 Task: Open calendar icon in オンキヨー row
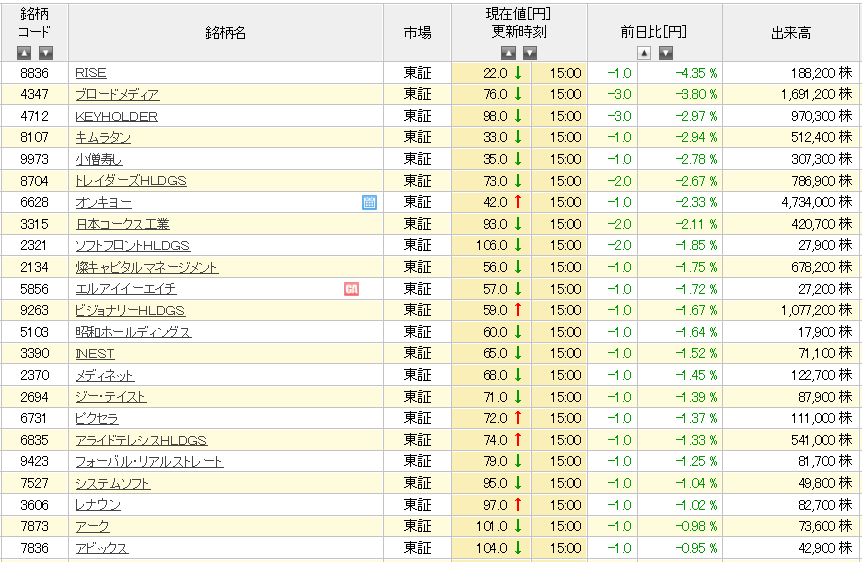(x=369, y=202)
